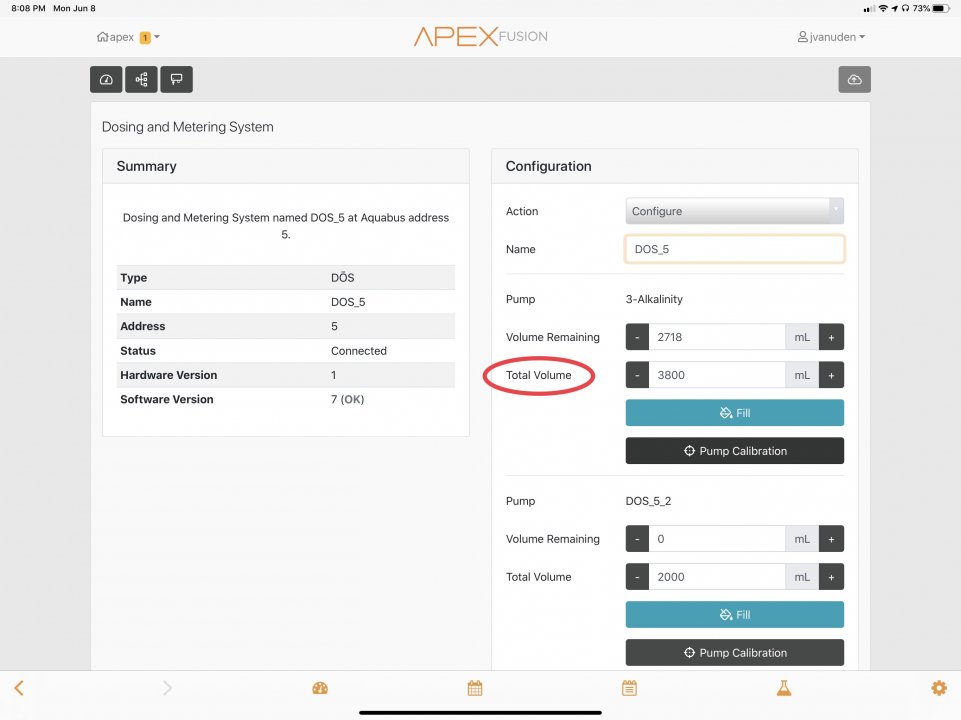Click the Total Volume field showing 3800

point(717,375)
